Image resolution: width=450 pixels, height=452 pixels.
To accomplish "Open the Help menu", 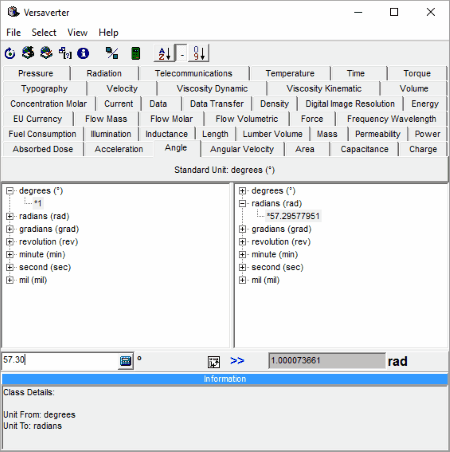I will (x=108, y=33).
